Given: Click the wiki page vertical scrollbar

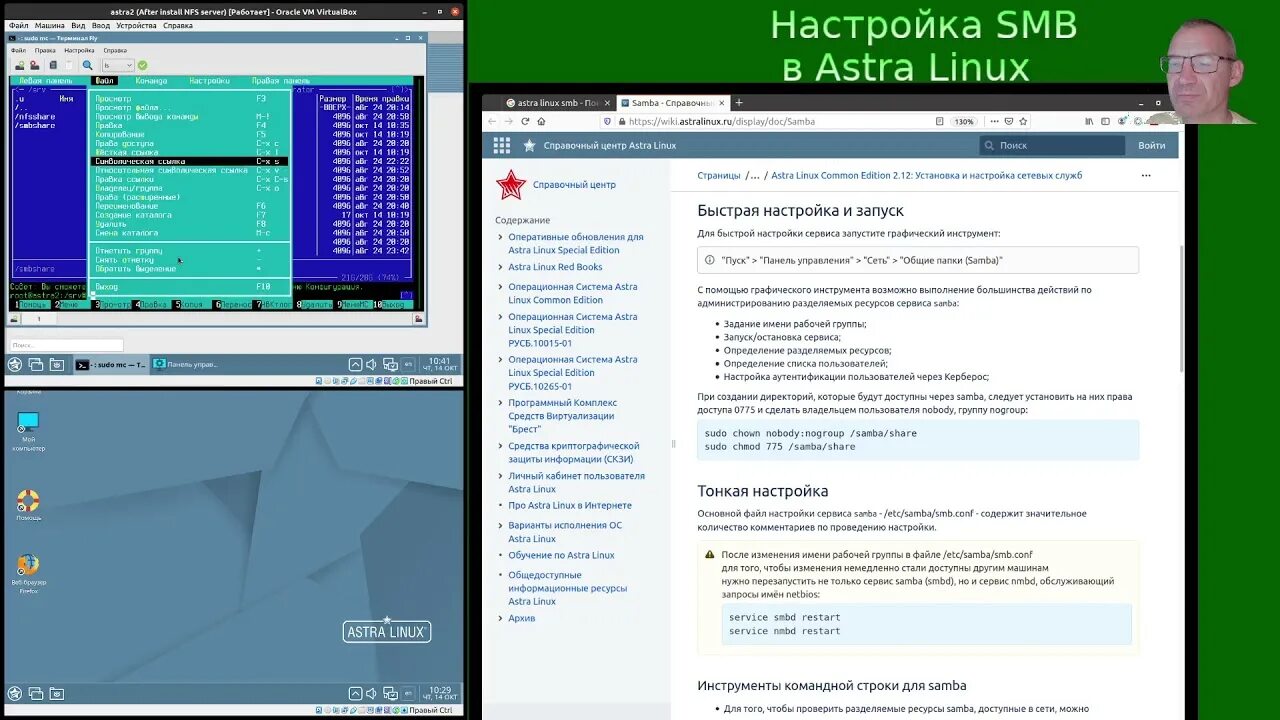Looking at the screenshot, I should 1181,308.
